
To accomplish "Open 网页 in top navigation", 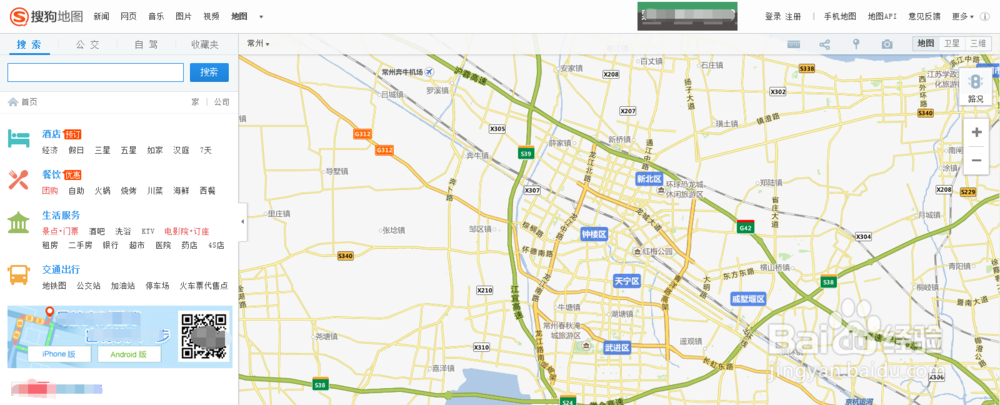I will pos(128,17).
